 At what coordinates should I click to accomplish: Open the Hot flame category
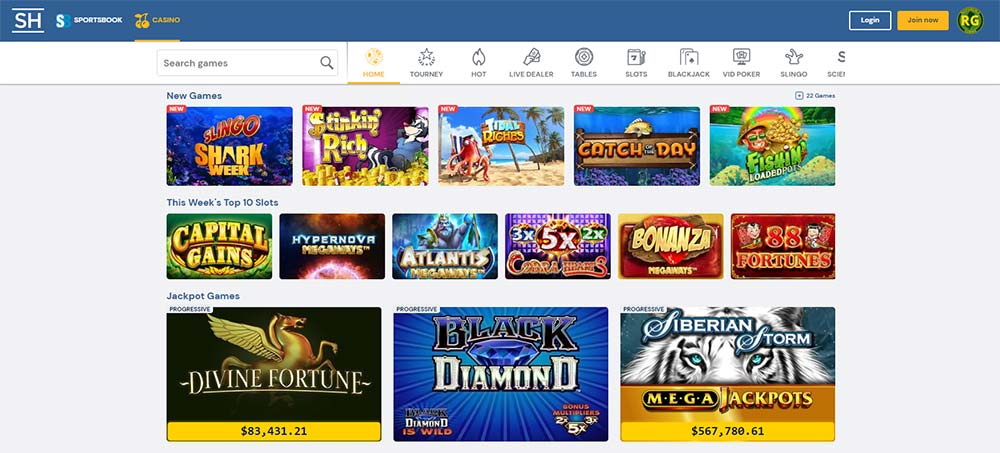(478, 57)
